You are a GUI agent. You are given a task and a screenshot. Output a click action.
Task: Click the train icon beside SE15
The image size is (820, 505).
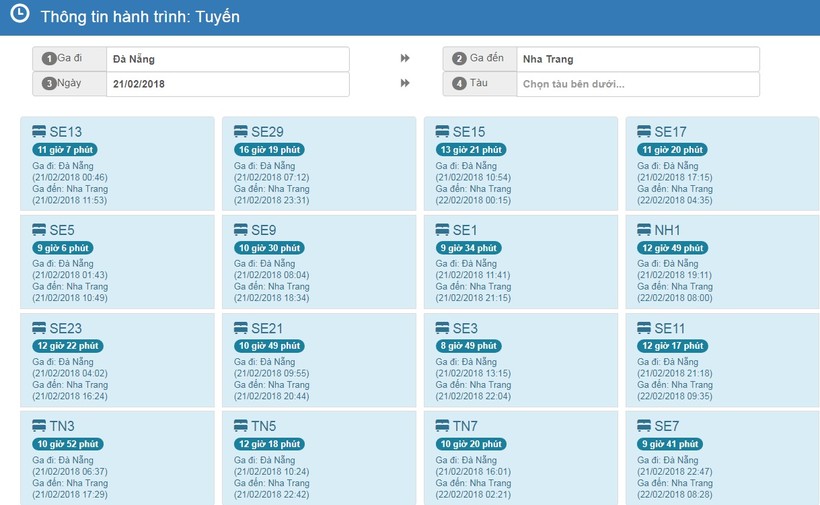(443, 132)
